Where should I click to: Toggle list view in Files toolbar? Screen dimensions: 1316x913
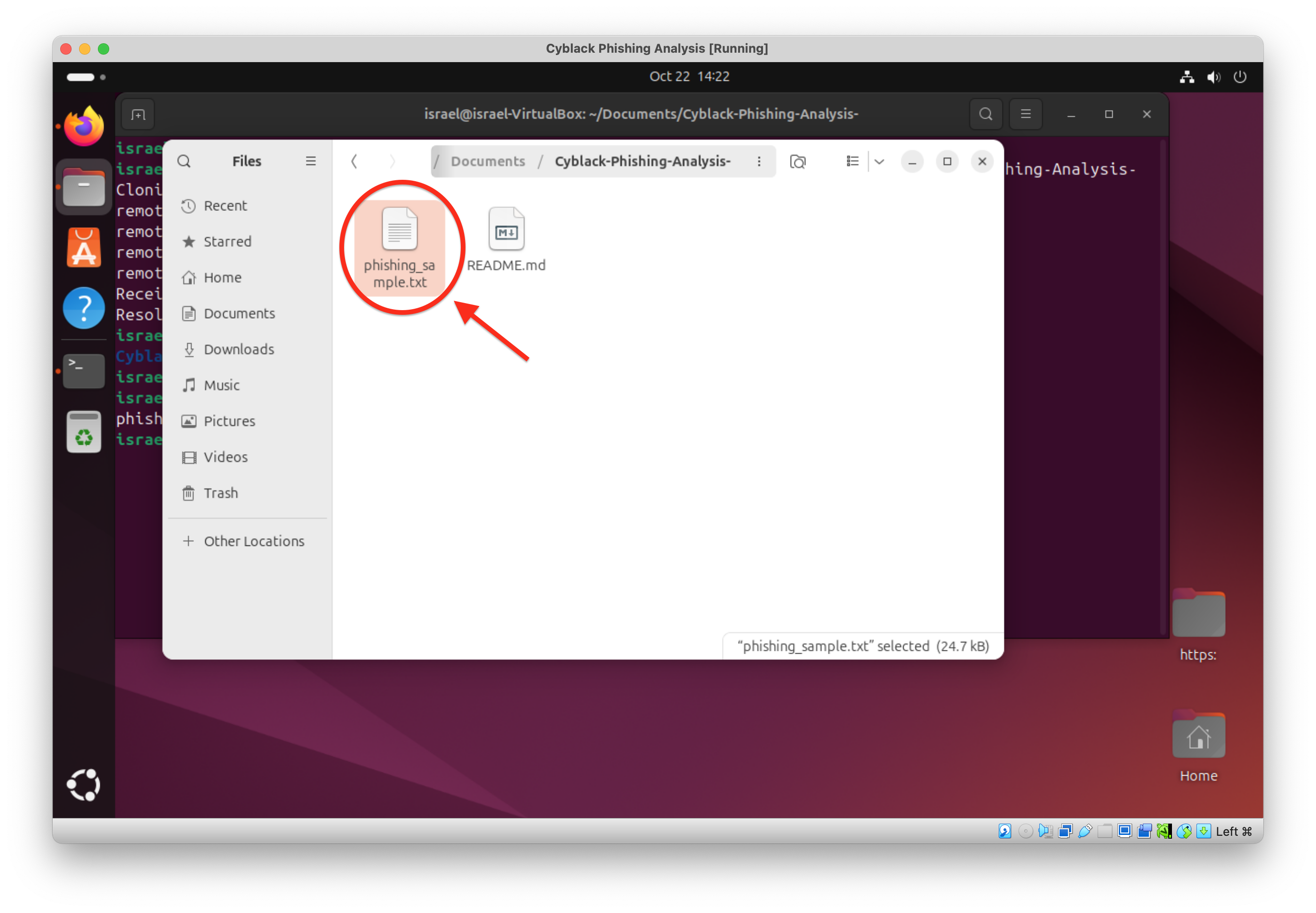(852, 161)
